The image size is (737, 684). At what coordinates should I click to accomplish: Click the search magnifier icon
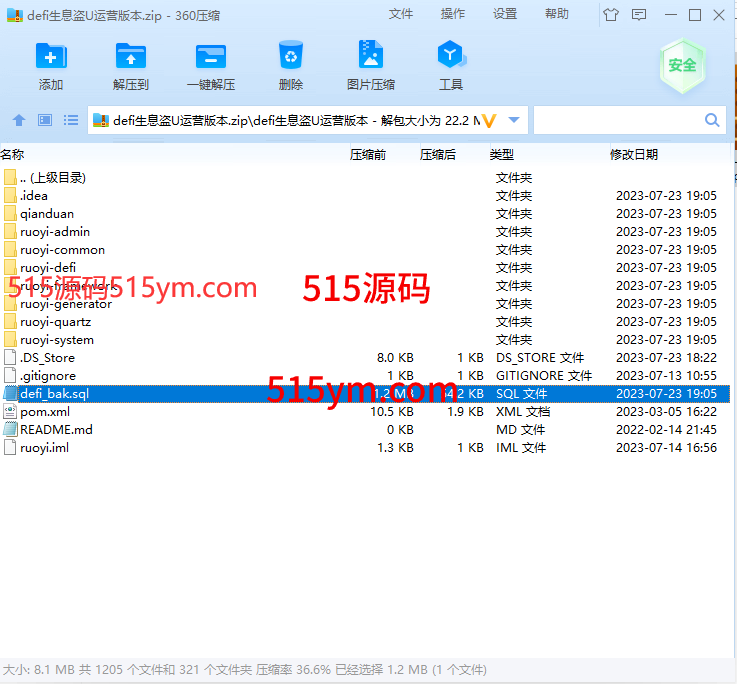[712, 120]
